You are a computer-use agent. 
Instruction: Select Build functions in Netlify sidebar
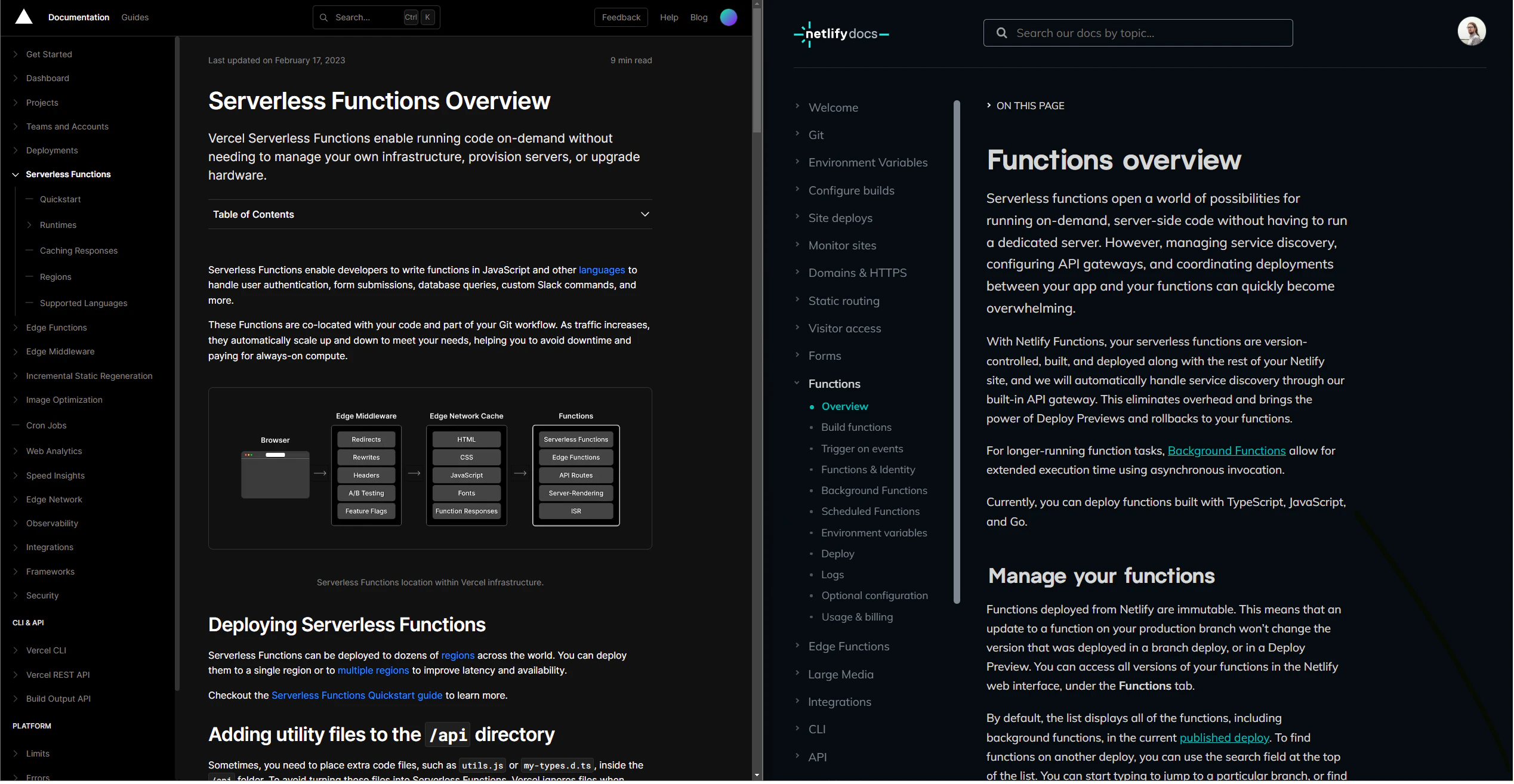tap(856, 427)
